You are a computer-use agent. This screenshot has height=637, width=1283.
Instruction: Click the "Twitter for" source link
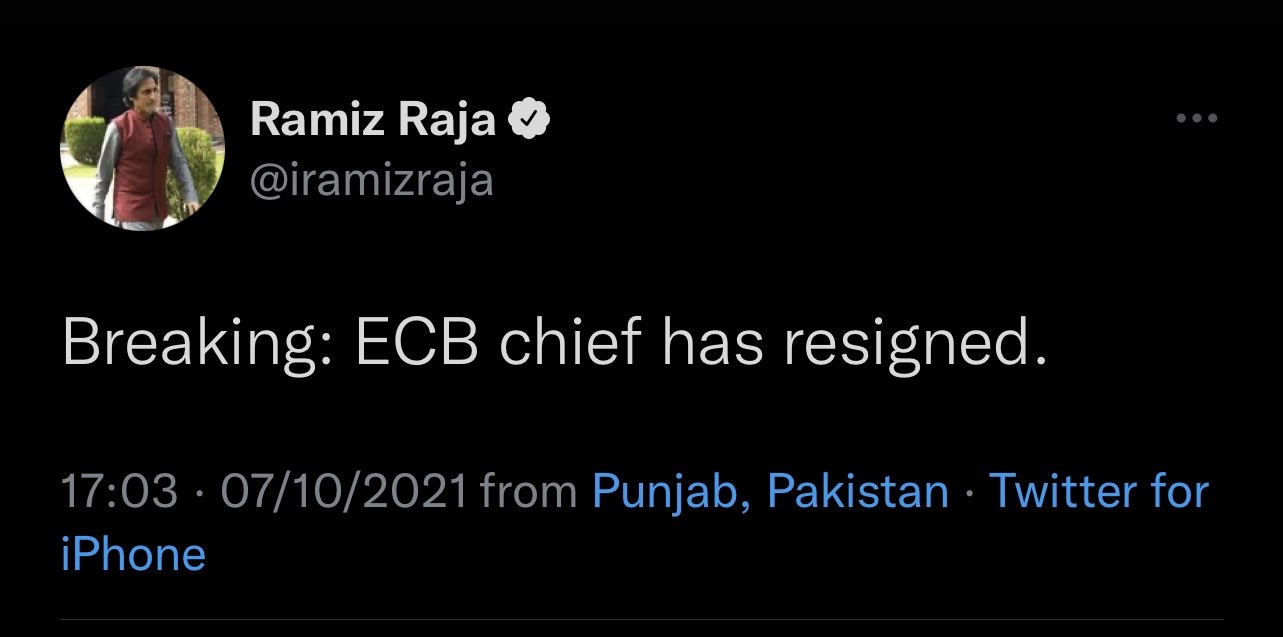tap(1098, 492)
